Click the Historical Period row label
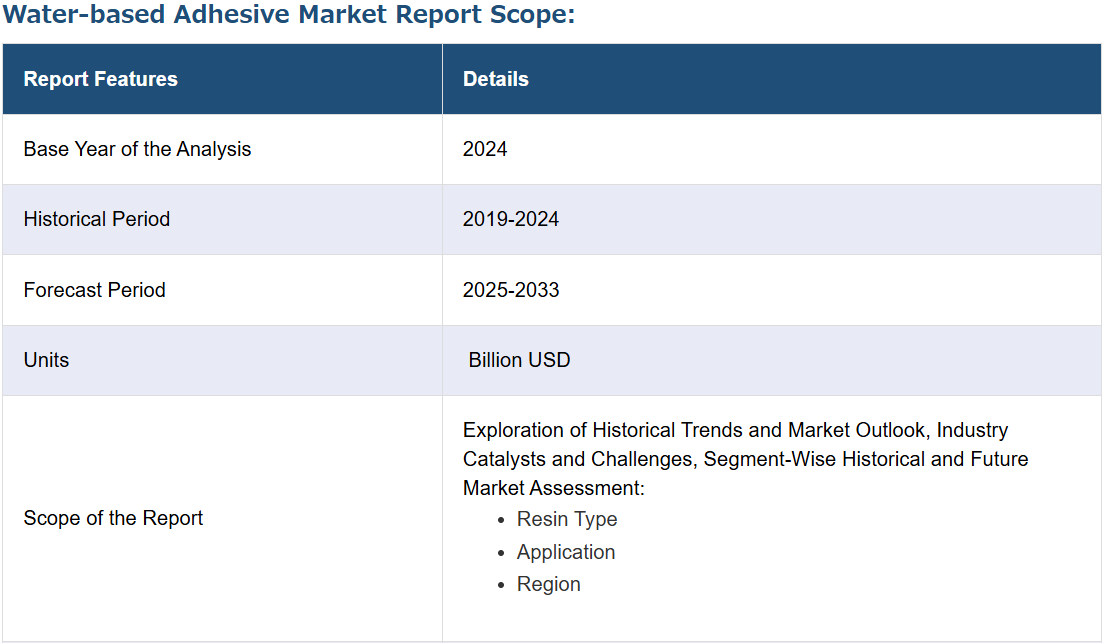Image resolution: width=1104 pixels, height=643 pixels. (97, 219)
